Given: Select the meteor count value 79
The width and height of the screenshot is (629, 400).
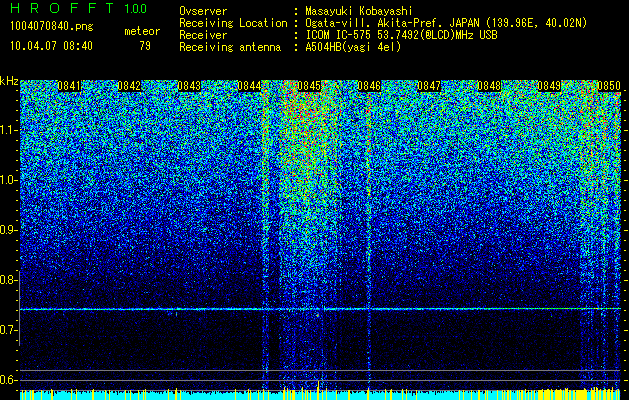Looking at the screenshot, I should [x=145, y=46].
